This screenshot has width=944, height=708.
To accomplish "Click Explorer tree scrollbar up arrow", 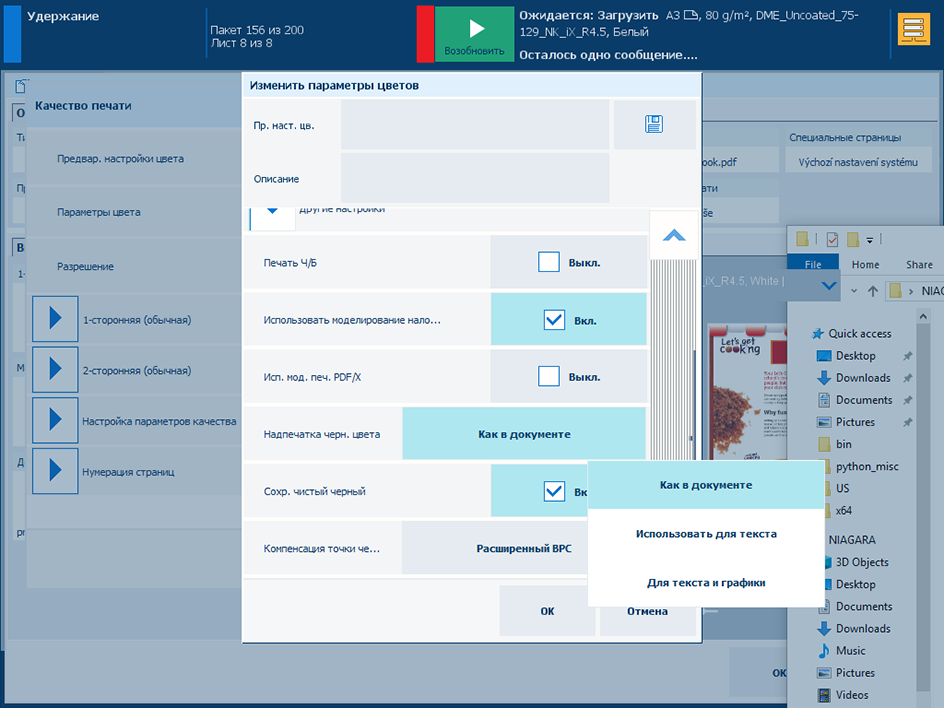I will [x=923, y=315].
